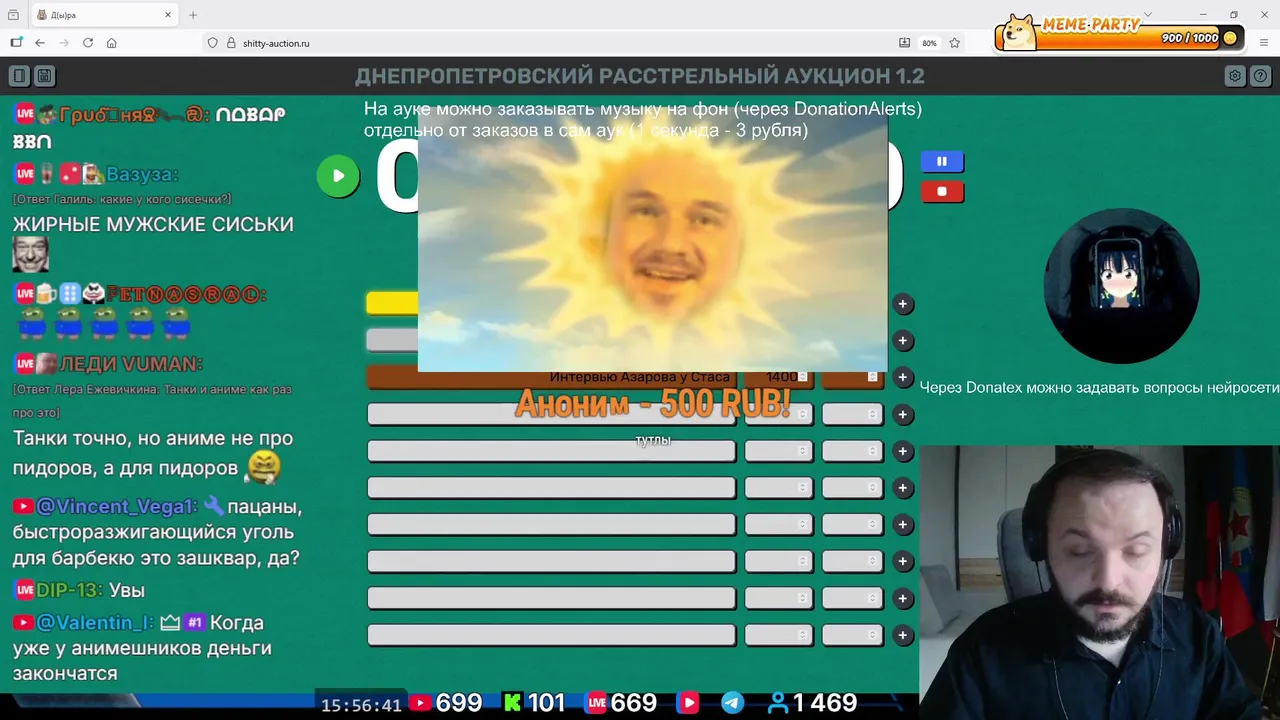Toggle the sidebar panel icon in auction header
This screenshot has height=720, width=1280.
(x=19, y=76)
